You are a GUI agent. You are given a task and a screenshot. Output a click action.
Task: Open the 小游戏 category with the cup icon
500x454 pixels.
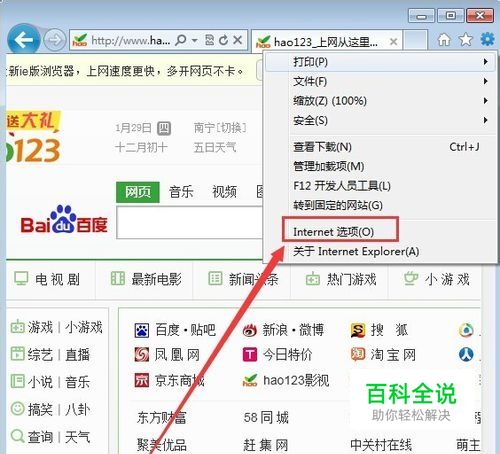point(447,279)
